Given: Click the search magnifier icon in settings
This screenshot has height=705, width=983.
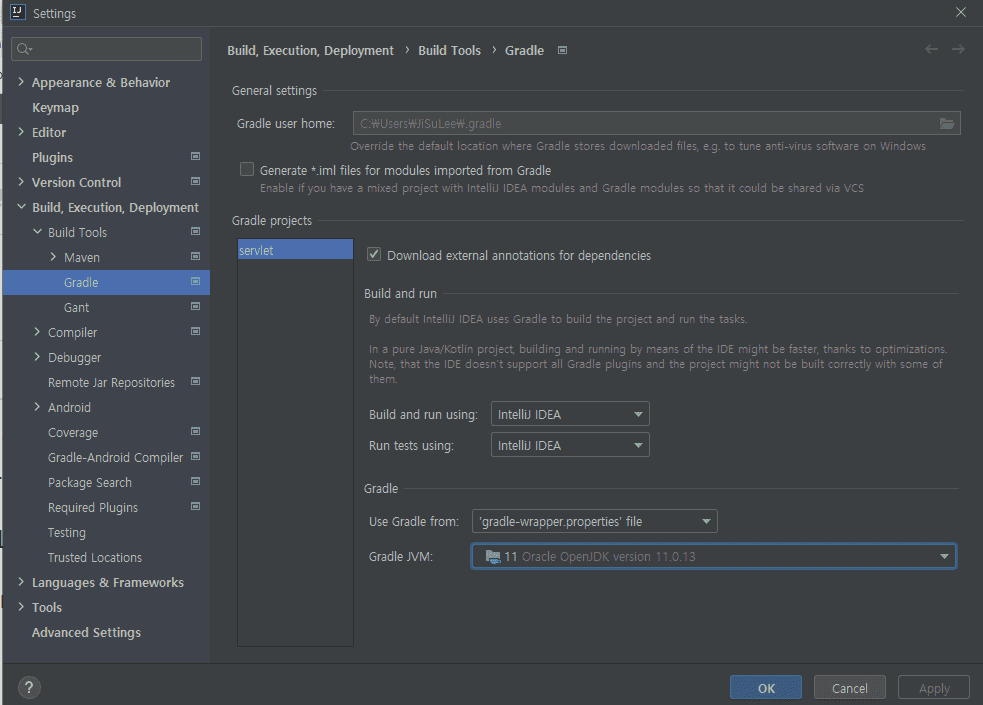Looking at the screenshot, I should click(24, 49).
